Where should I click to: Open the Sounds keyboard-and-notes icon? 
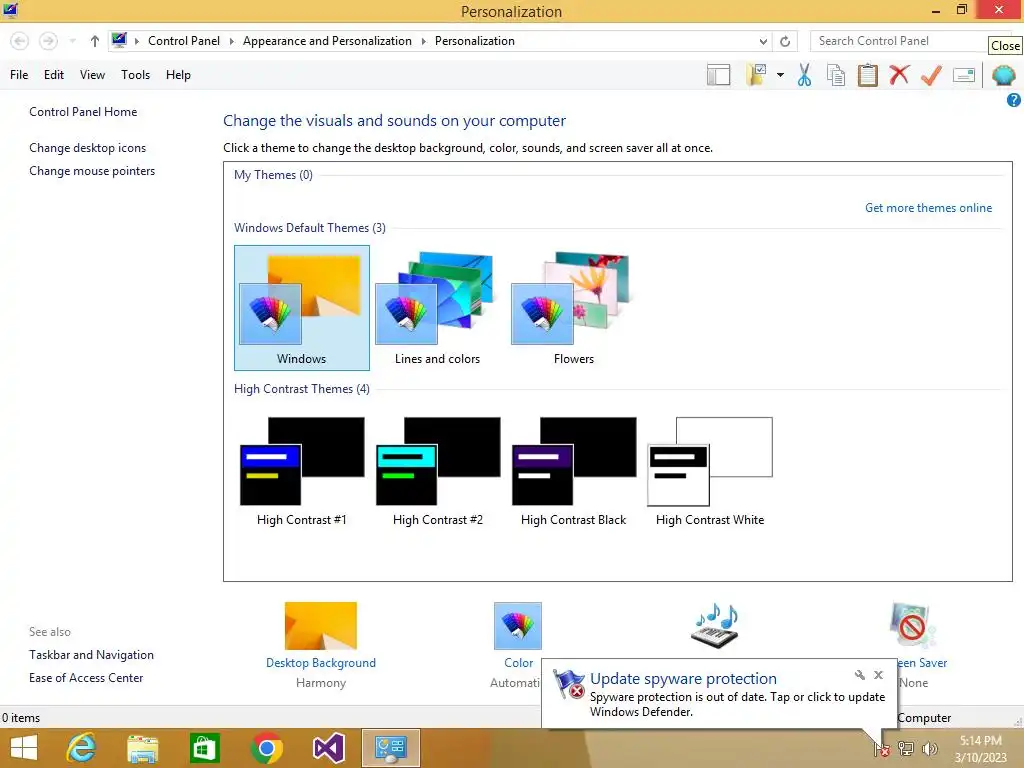pyautogui.click(x=715, y=626)
